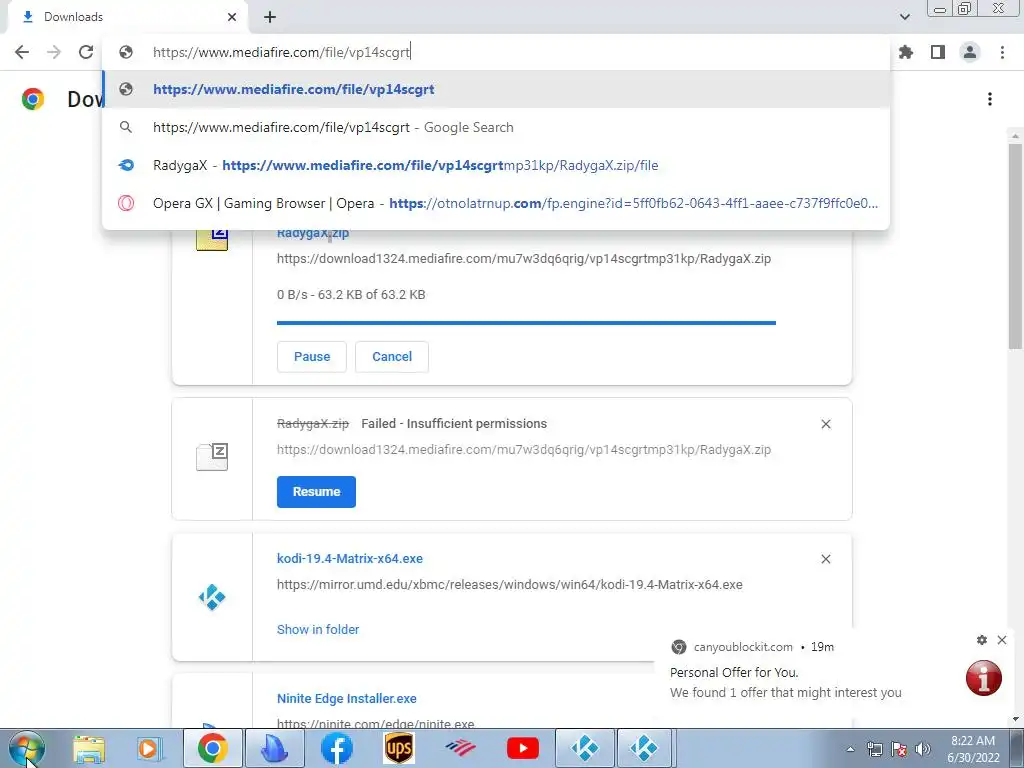Open a new tab with the plus button

(270, 17)
